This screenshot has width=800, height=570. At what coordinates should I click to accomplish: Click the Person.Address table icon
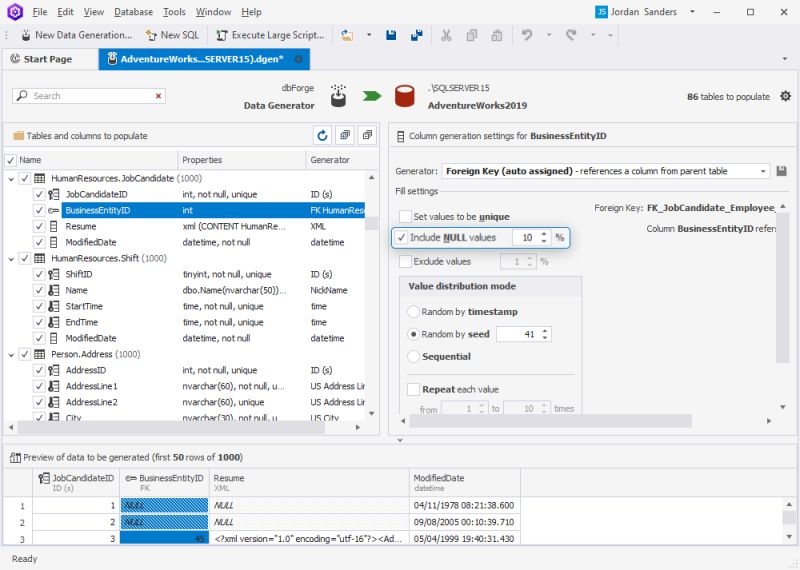[40, 354]
